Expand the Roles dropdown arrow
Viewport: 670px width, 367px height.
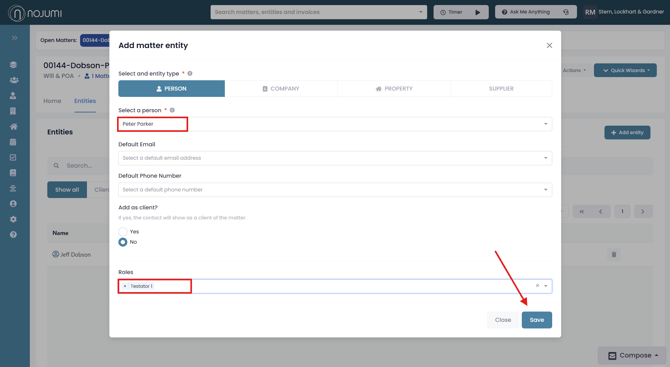(546, 286)
